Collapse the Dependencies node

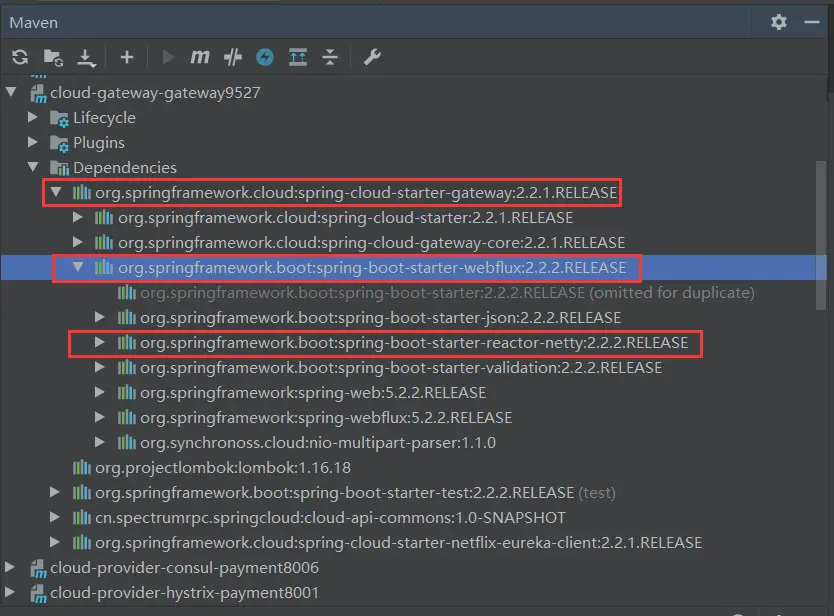click(33, 167)
